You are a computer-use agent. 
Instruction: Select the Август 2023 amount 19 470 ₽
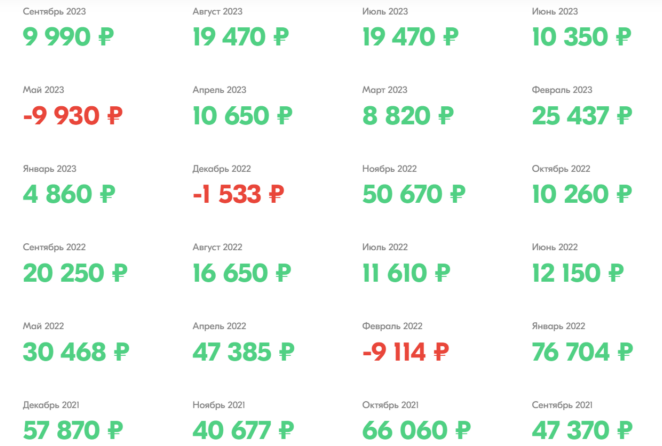point(241,38)
